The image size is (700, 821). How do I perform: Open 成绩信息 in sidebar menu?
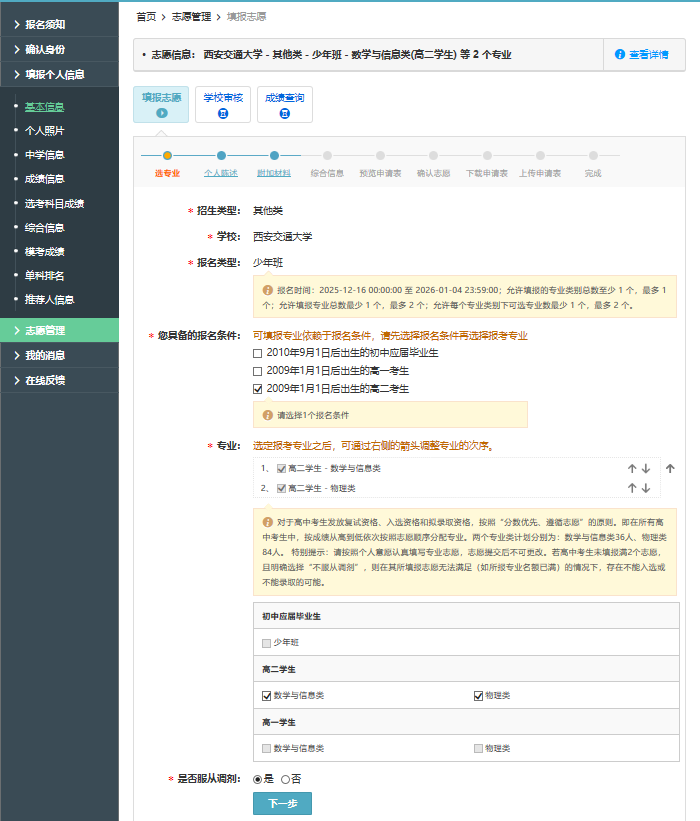coord(44,179)
